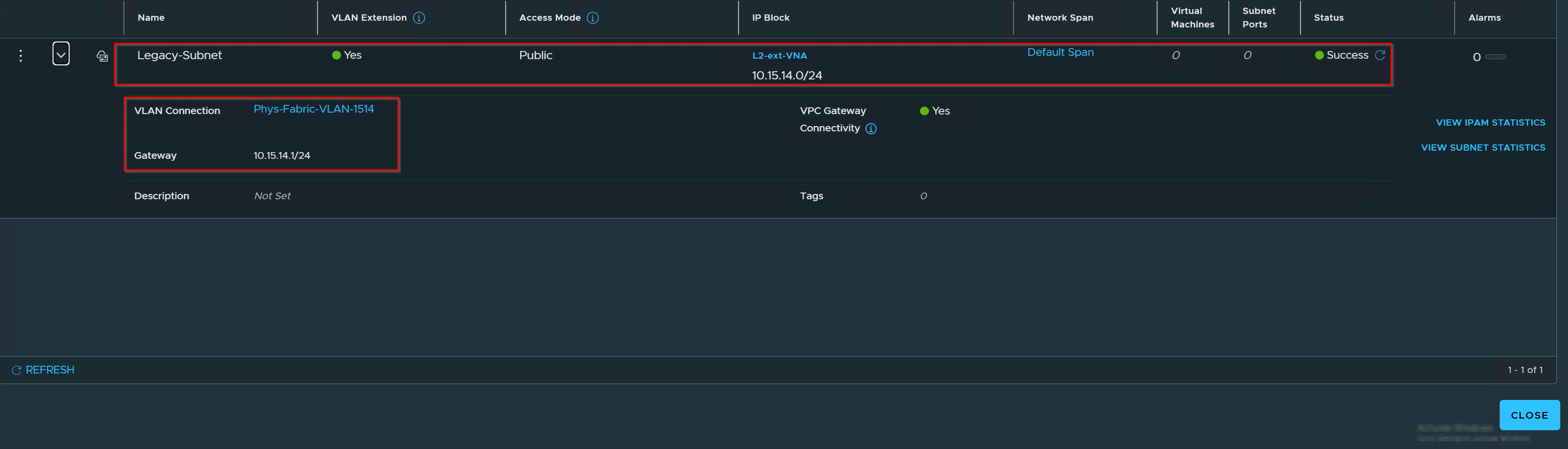Click the subnet type icon beside Legacy-Subnet
1568x449 pixels.
102,57
